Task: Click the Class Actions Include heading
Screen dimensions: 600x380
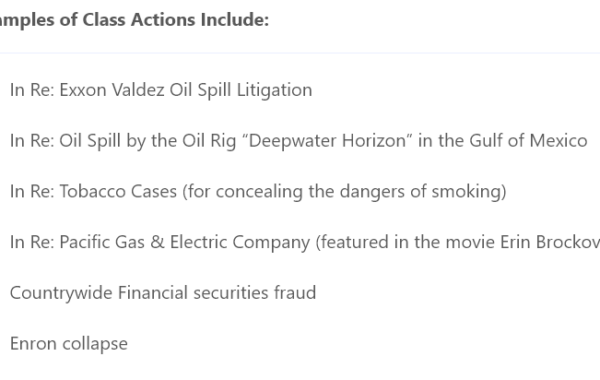Action: [134, 20]
